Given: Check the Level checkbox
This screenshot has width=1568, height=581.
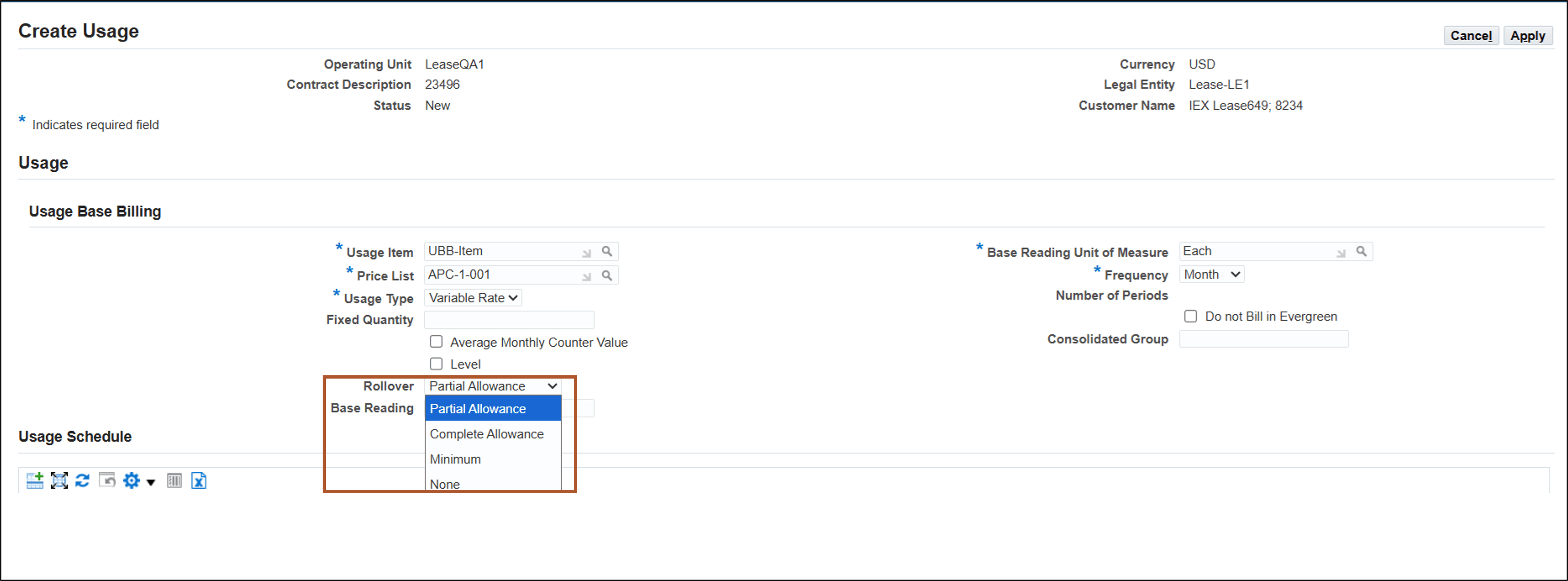Looking at the screenshot, I should pyautogui.click(x=436, y=364).
